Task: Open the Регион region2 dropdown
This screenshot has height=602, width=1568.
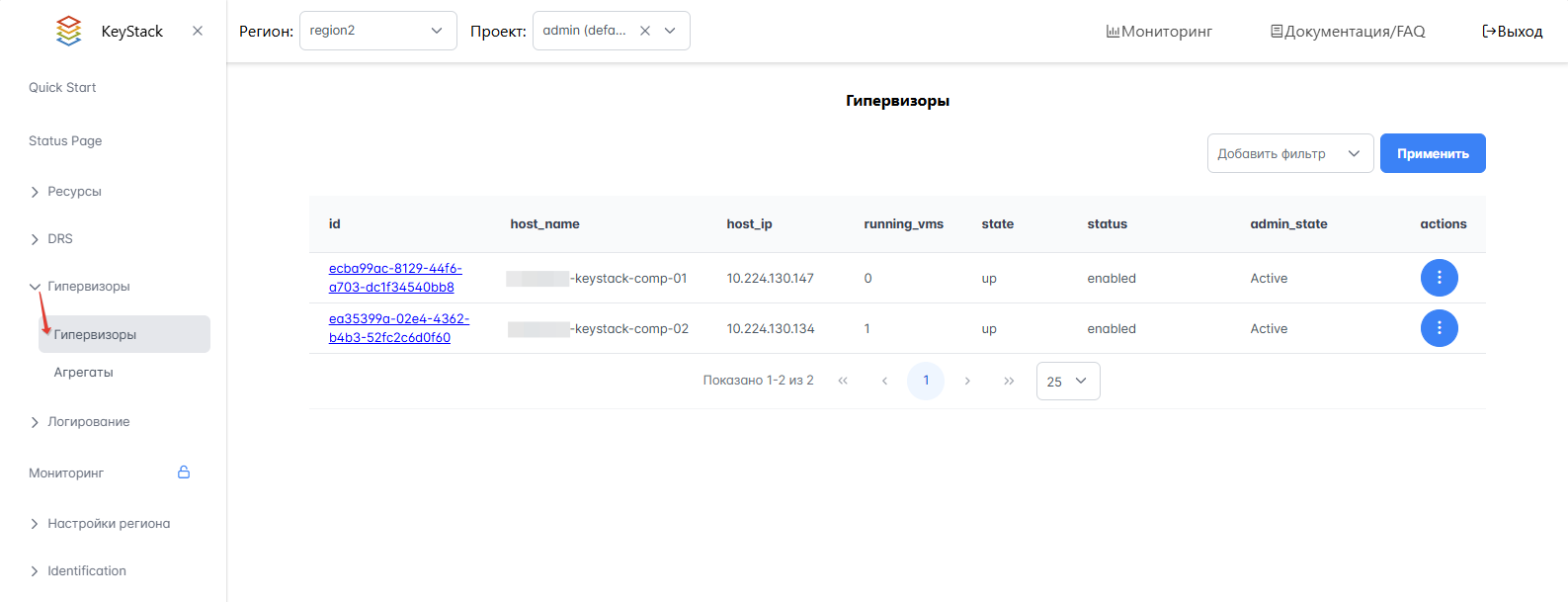Action: [377, 31]
